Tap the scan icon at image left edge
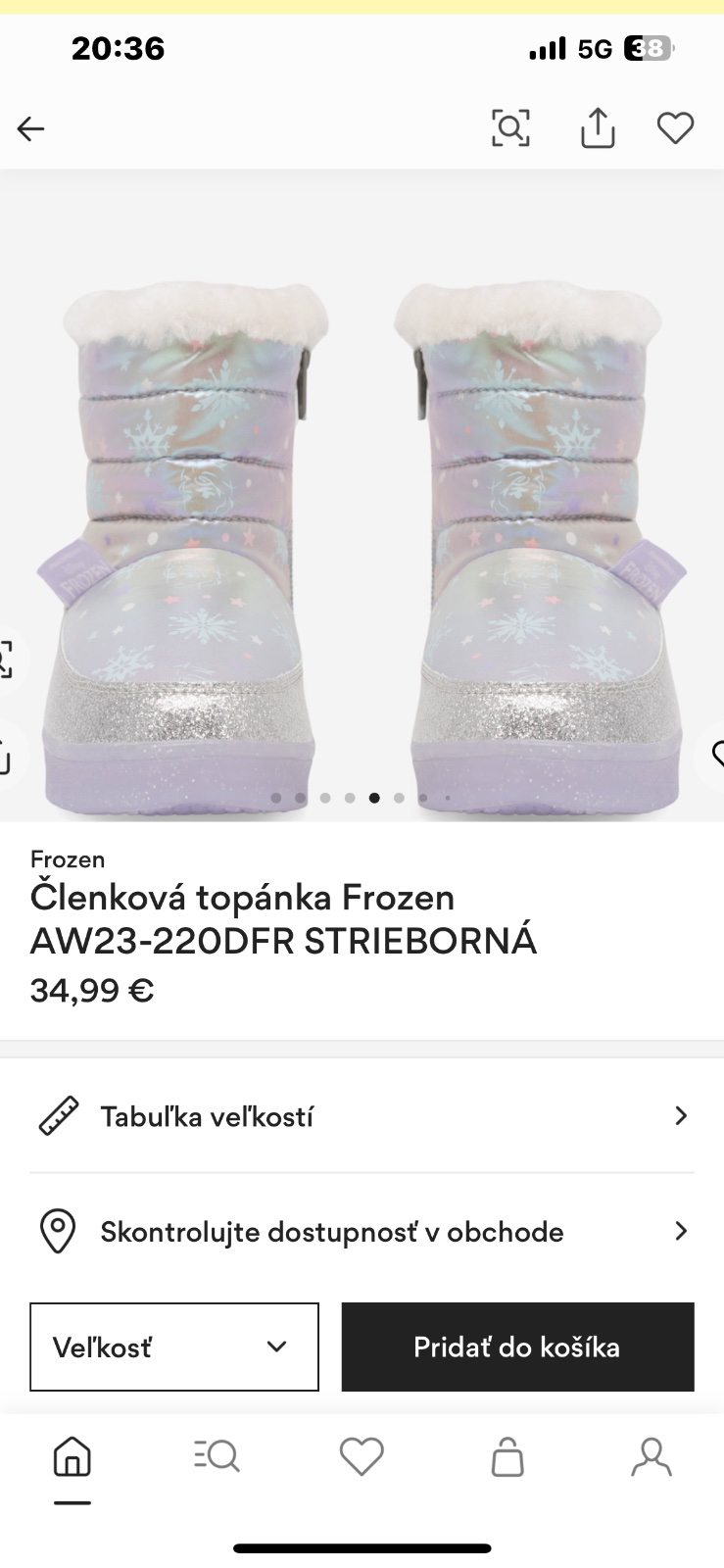This screenshot has height=1568, width=724. tap(5, 659)
